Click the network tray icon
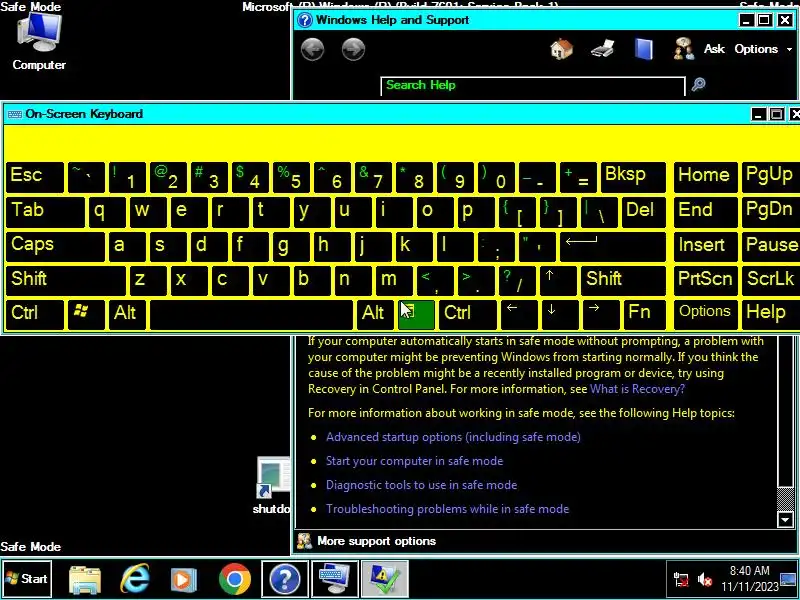 coord(681,580)
